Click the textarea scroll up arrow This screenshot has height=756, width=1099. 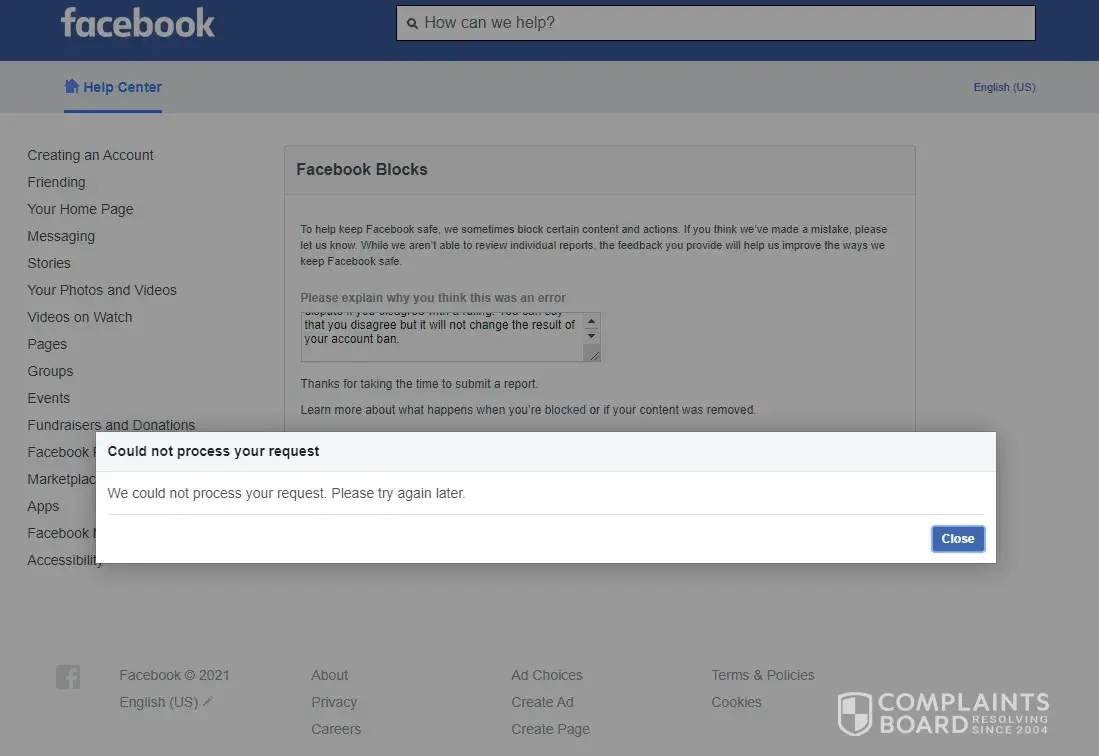[592, 322]
